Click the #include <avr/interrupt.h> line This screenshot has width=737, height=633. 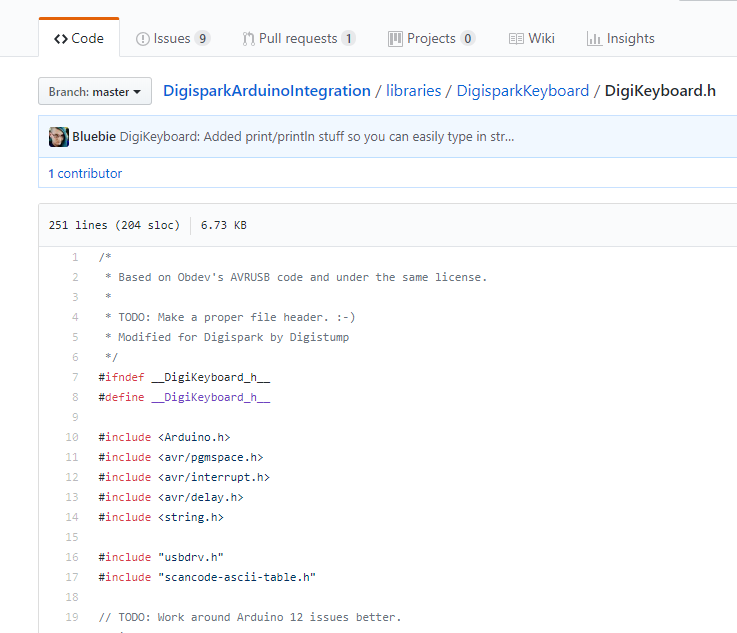184,477
